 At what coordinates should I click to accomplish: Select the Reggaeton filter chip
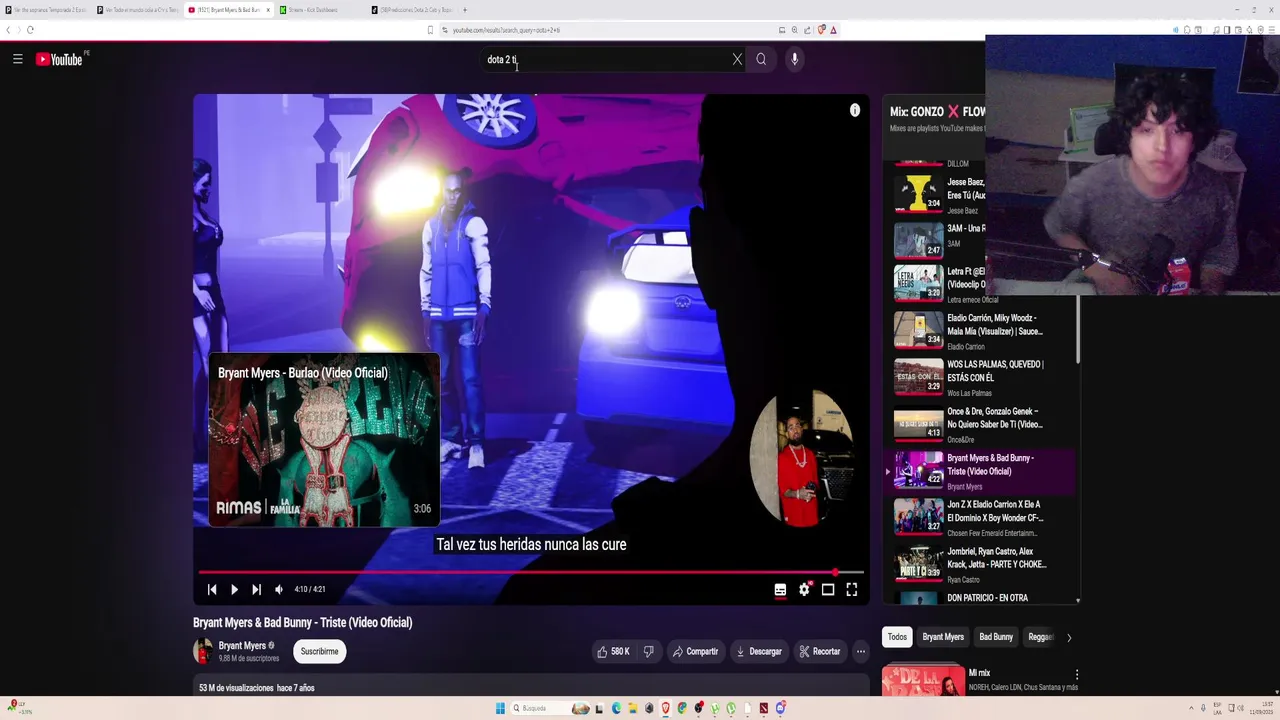tap(1041, 637)
